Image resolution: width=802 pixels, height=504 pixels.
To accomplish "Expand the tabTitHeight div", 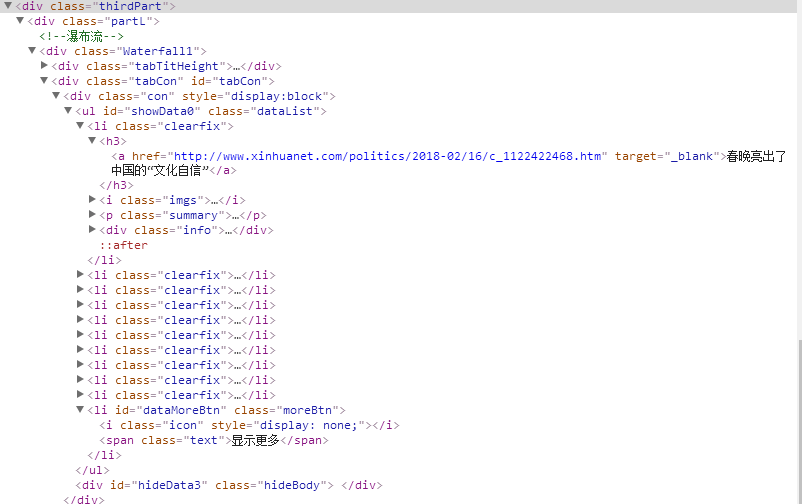I will click(44, 66).
